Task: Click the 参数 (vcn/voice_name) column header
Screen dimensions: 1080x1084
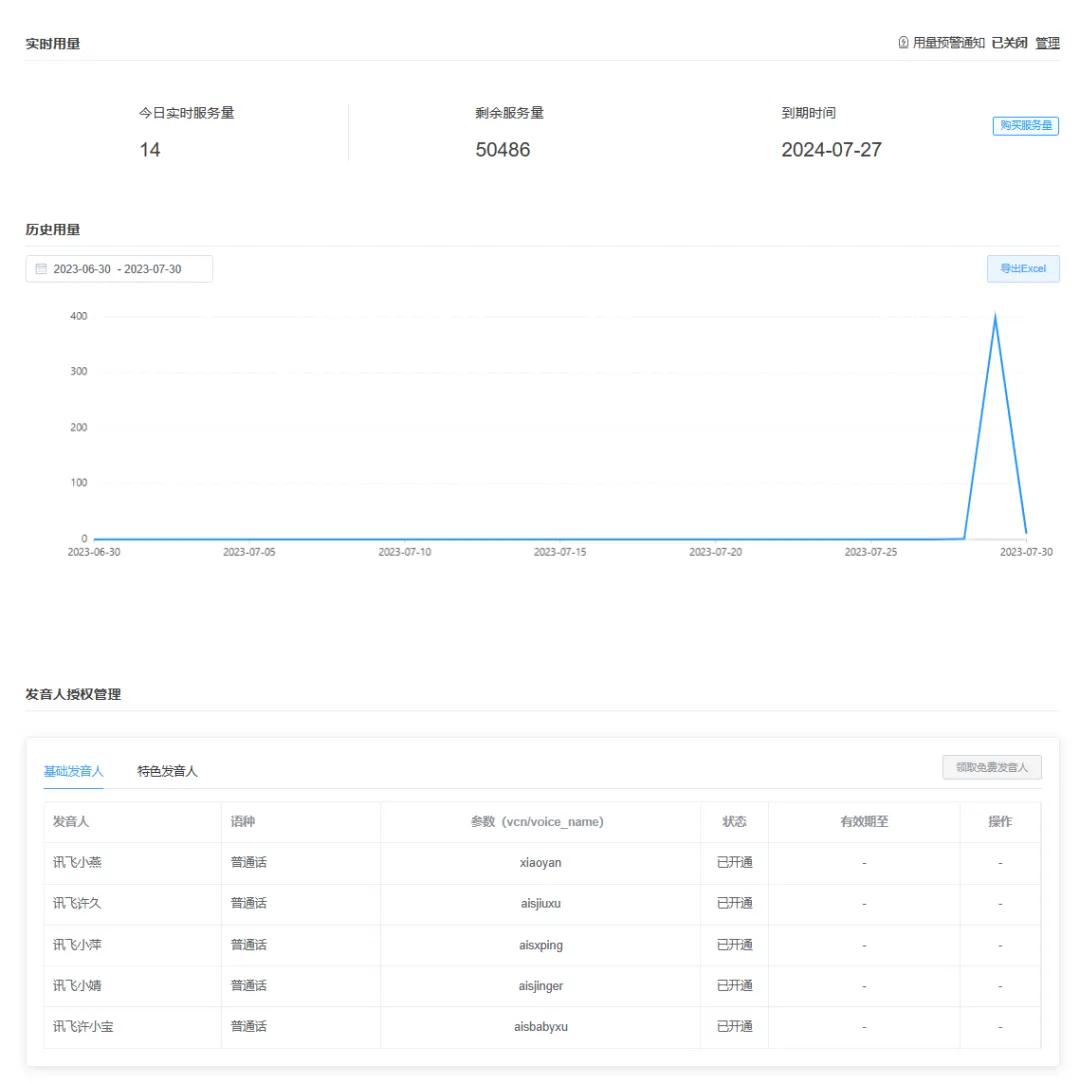Action: tap(537, 821)
